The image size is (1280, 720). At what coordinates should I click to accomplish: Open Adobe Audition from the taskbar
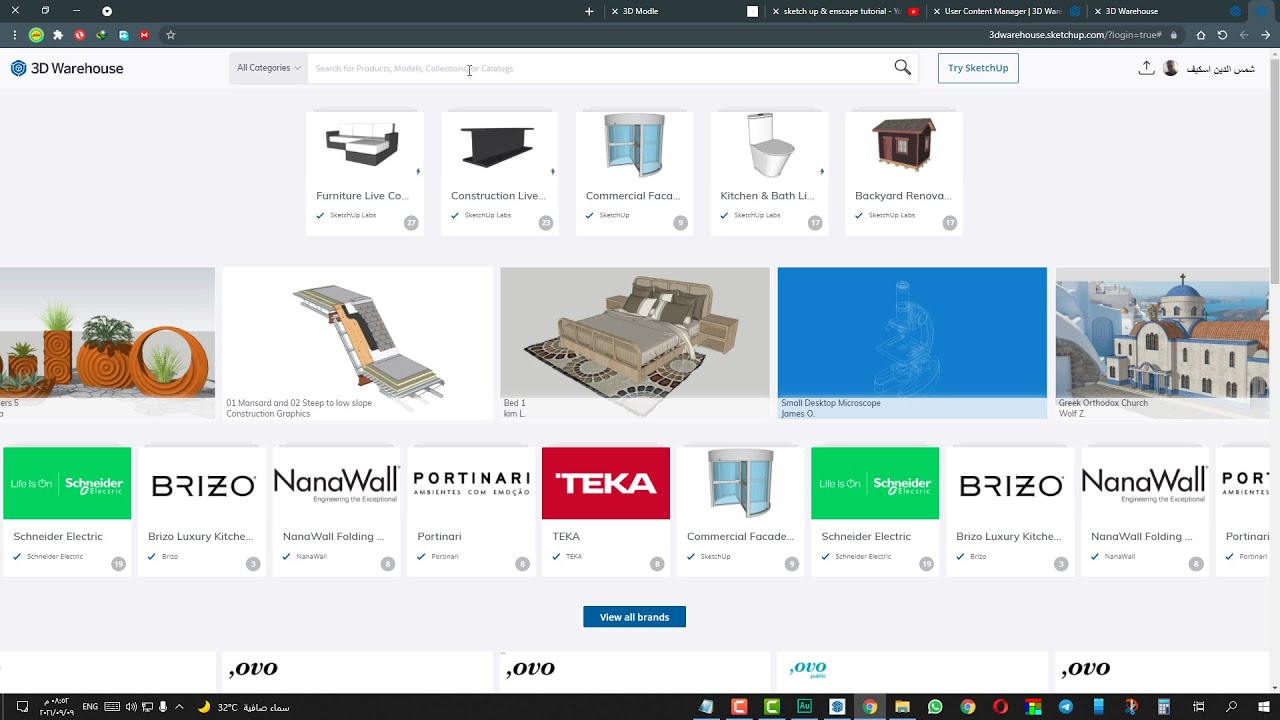[x=804, y=707]
